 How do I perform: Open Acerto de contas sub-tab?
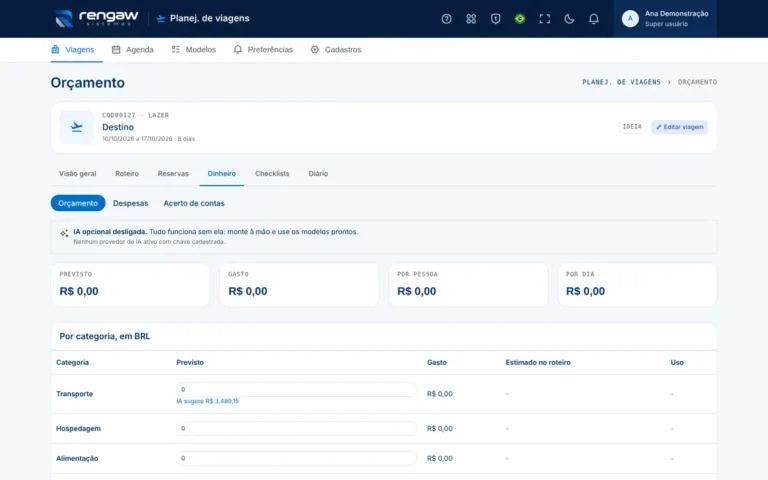point(194,203)
